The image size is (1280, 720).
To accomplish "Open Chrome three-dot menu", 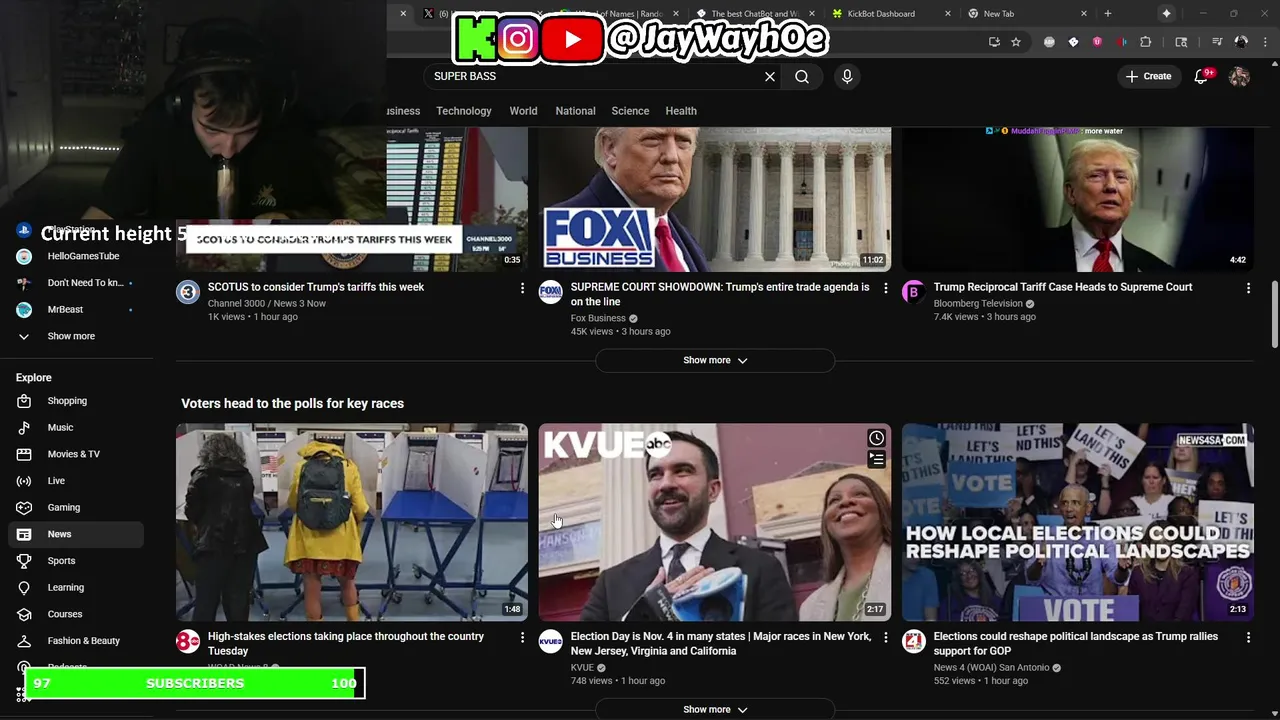I will [x=1264, y=42].
